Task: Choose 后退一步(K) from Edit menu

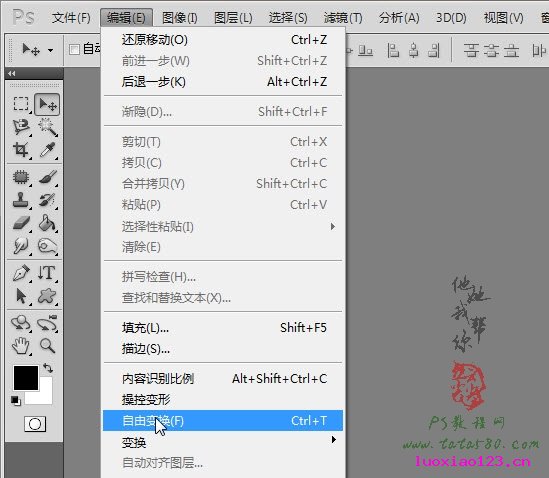Action: pos(223,82)
